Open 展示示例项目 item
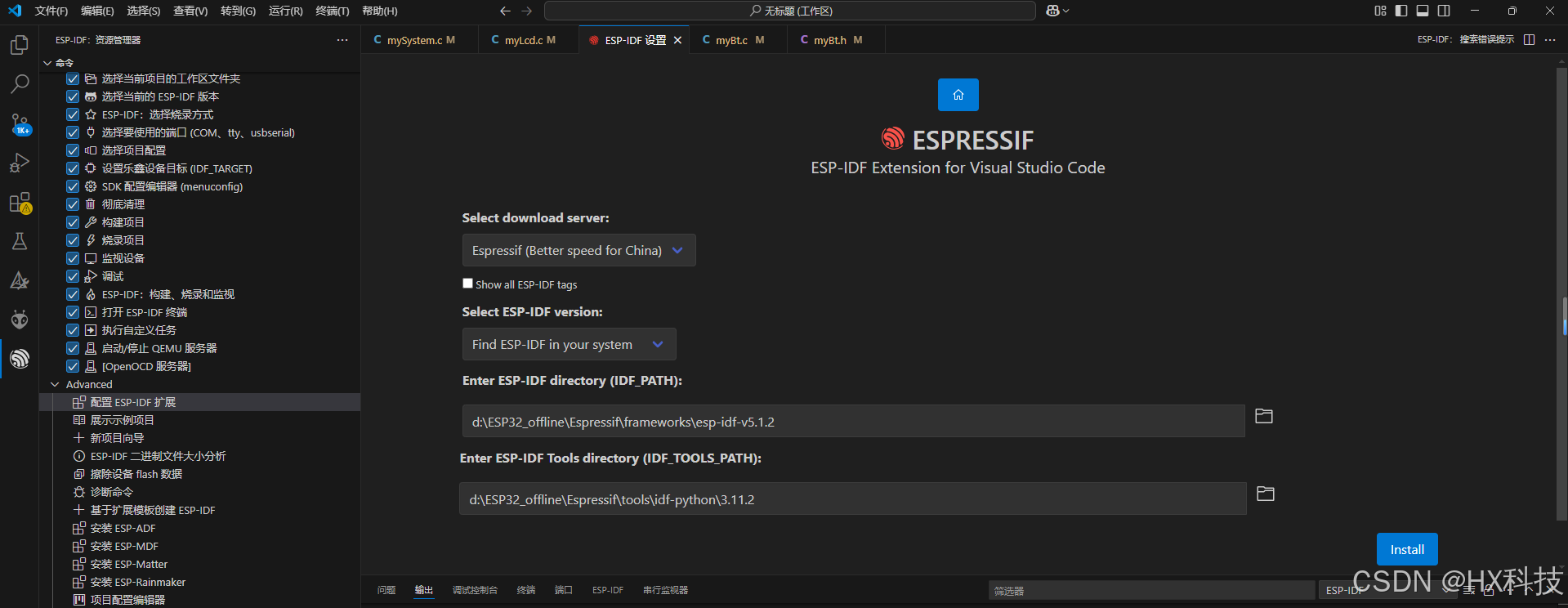 pyautogui.click(x=123, y=420)
